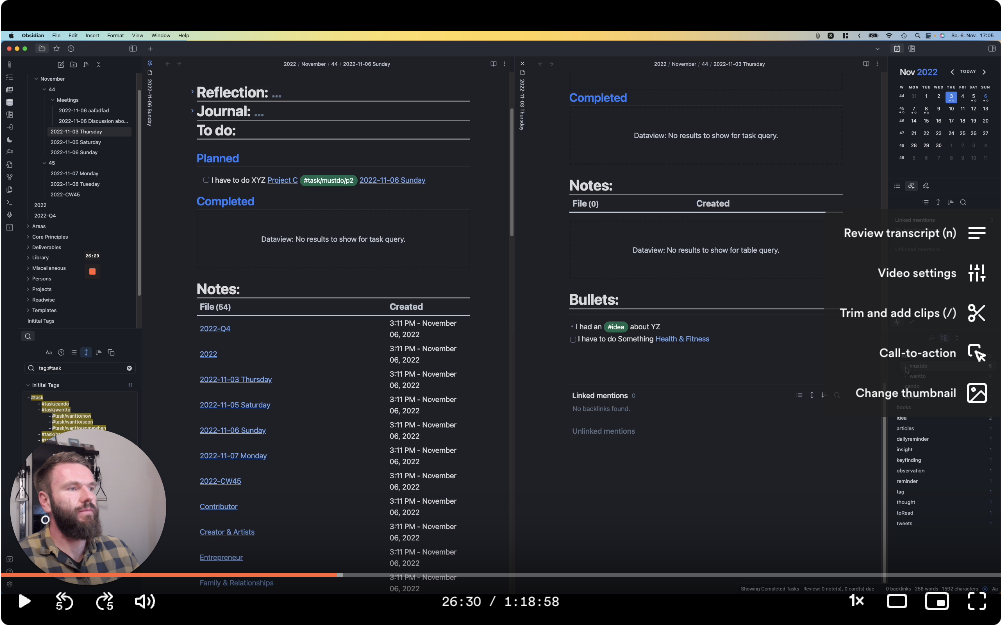1001x625 pixels.
Task: Mute the video with the volume icon
Action: coord(144,601)
